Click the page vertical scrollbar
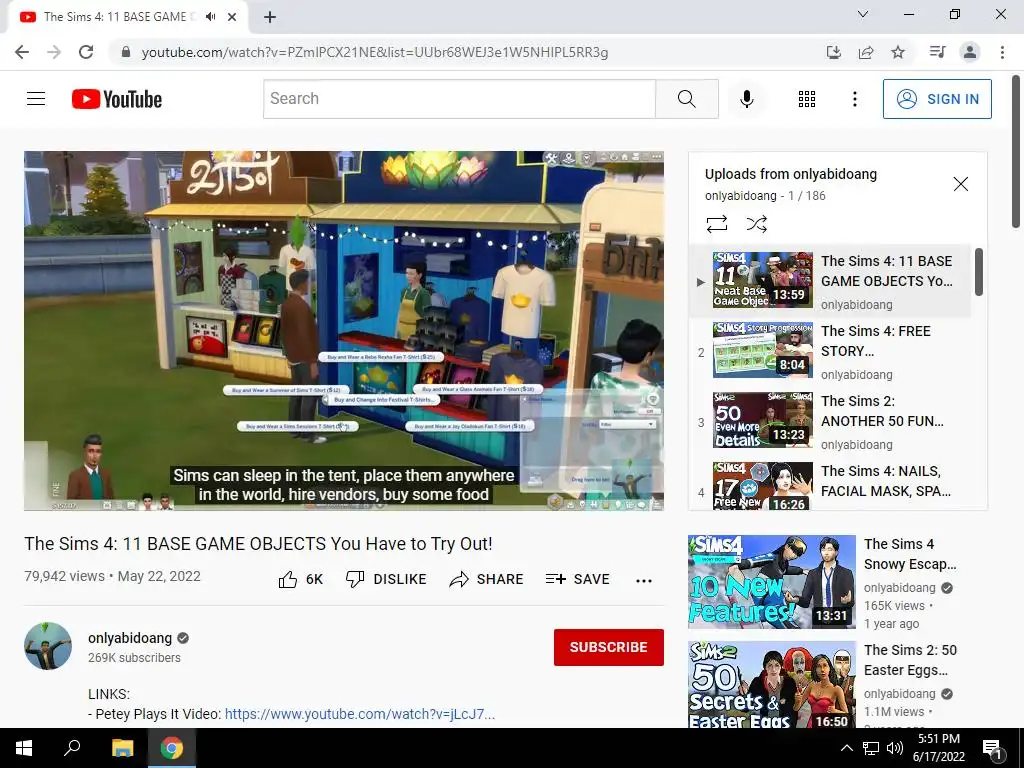The height and width of the screenshot is (768, 1024). click(1017, 150)
